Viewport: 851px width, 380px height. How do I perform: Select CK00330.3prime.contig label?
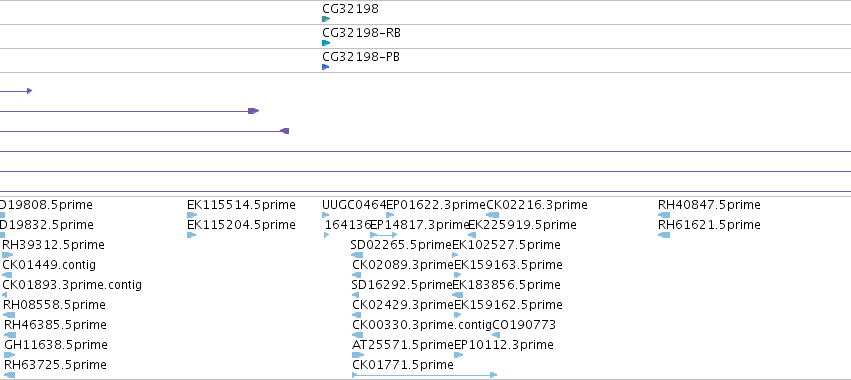(x=422, y=325)
